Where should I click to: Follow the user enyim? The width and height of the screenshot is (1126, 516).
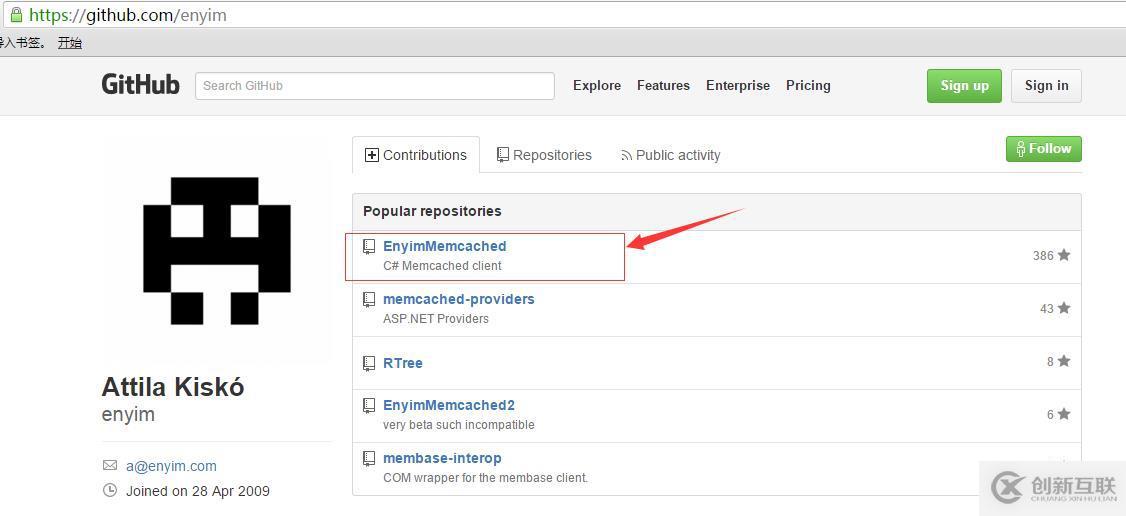coord(1043,149)
